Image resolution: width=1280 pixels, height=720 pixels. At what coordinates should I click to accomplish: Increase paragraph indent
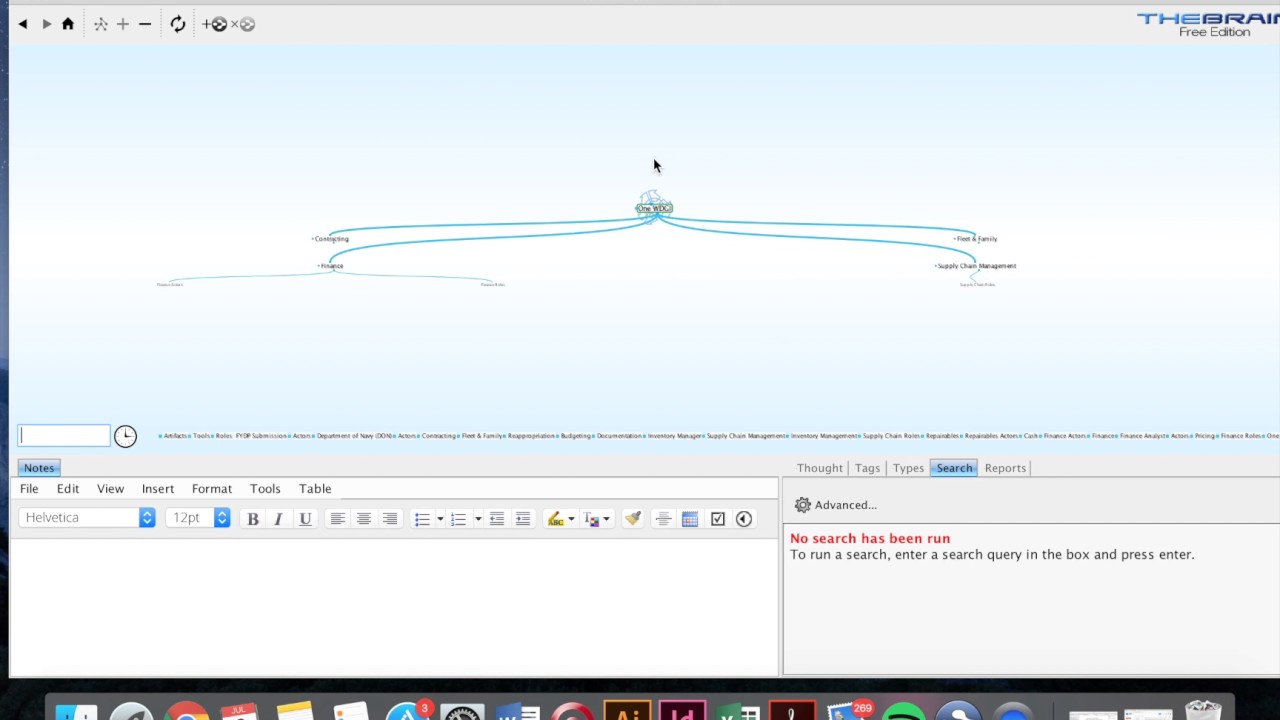[523, 518]
